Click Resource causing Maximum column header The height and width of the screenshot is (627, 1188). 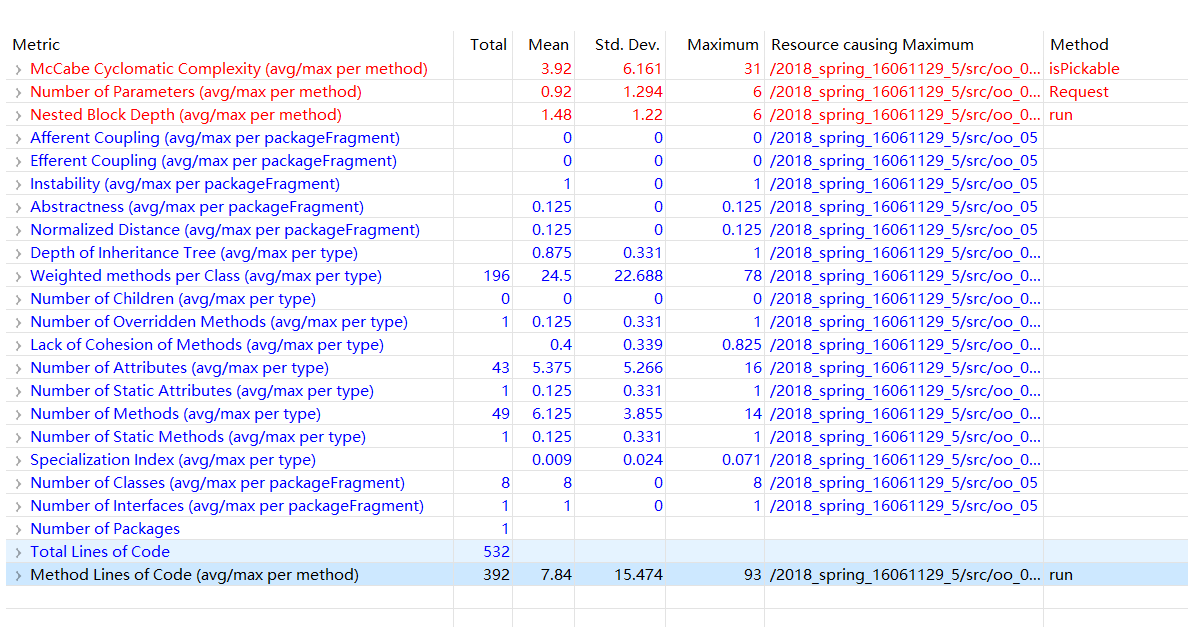[872, 45]
